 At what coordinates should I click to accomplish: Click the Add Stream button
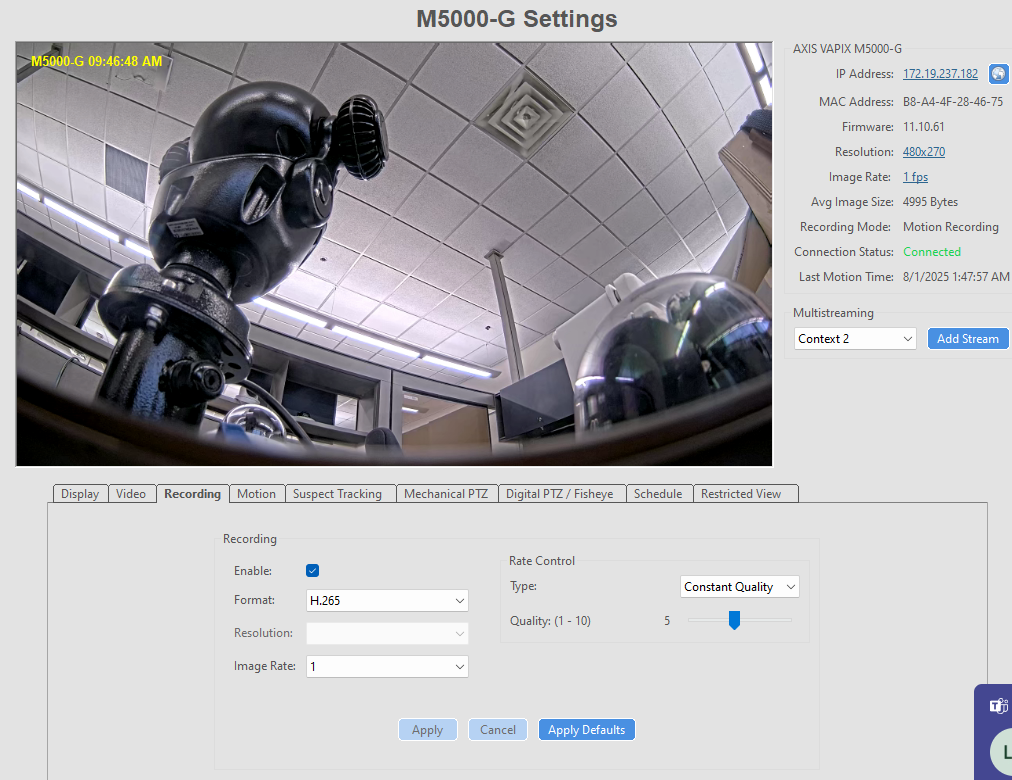967,339
